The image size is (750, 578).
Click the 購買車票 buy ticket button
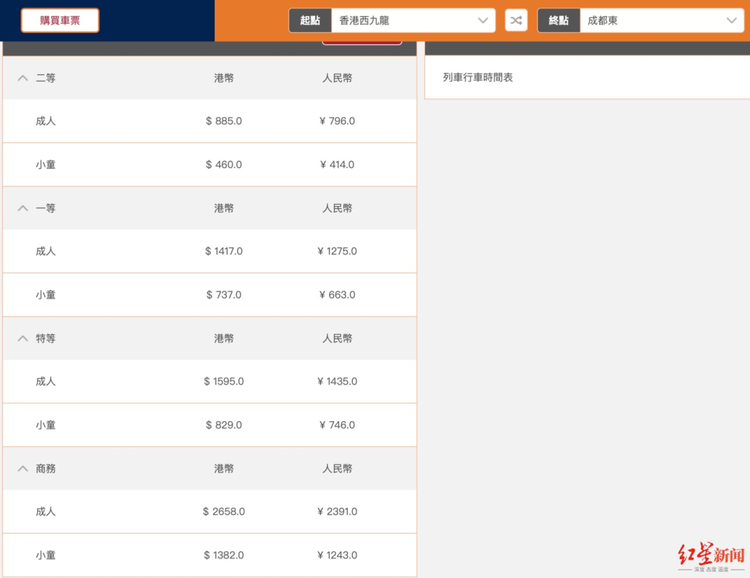click(60, 21)
